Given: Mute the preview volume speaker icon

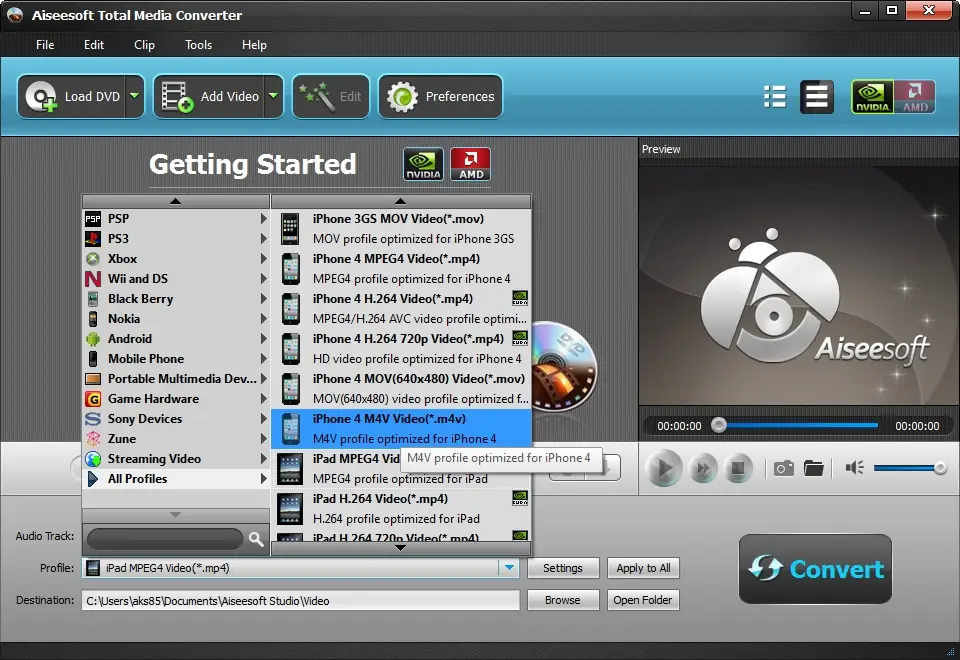Looking at the screenshot, I should pyautogui.click(x=855, y=468).
